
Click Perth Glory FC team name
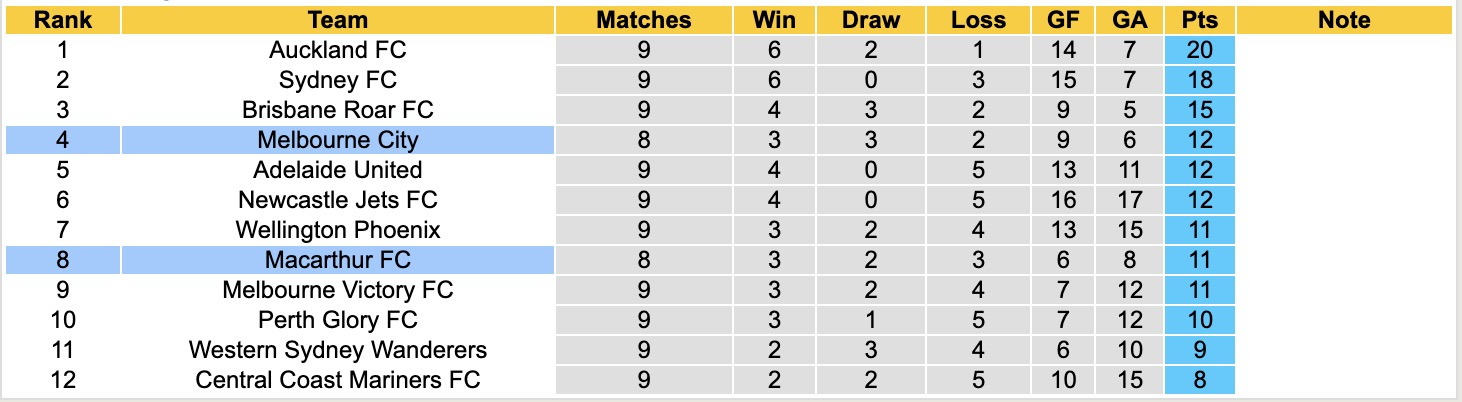point(338,320)
